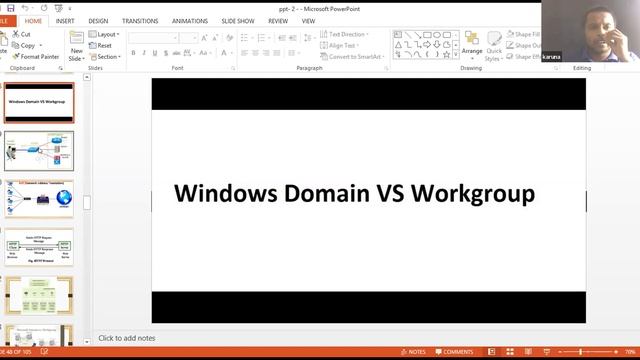Toggle Strikethrough formatting
The height and width of the screenshot is (360, 640).
coord(176,53)
